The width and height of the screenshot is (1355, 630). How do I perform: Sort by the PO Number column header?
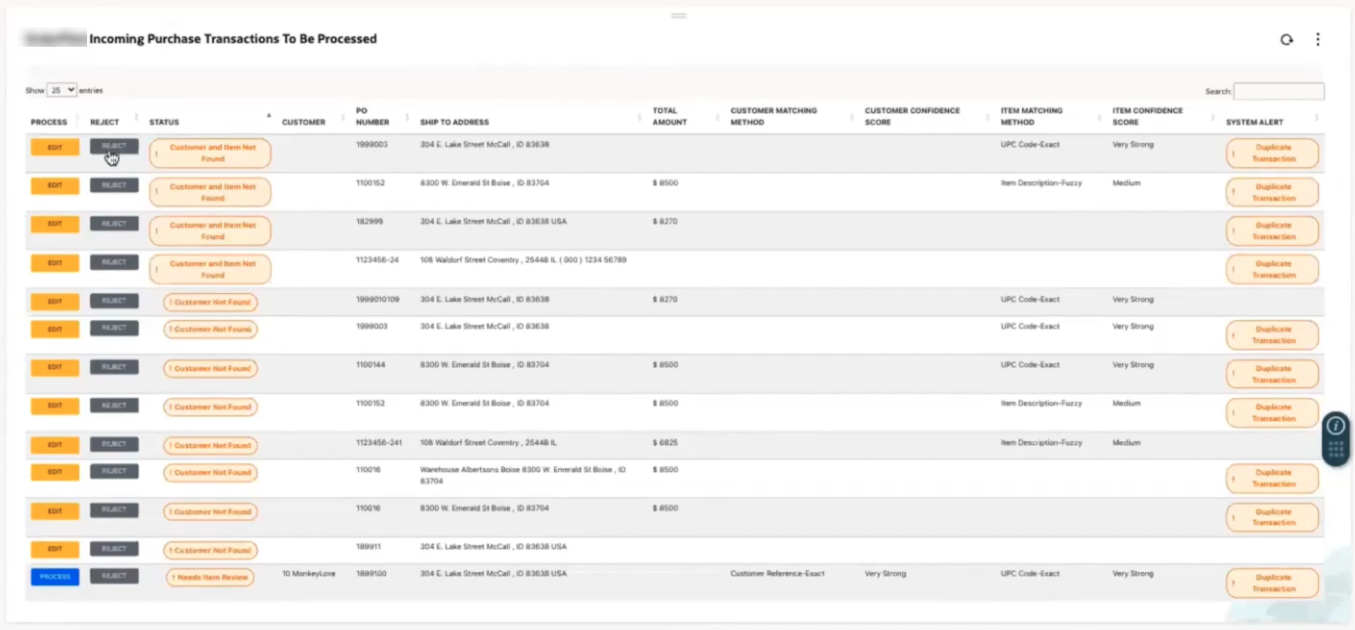click(372, 116)
